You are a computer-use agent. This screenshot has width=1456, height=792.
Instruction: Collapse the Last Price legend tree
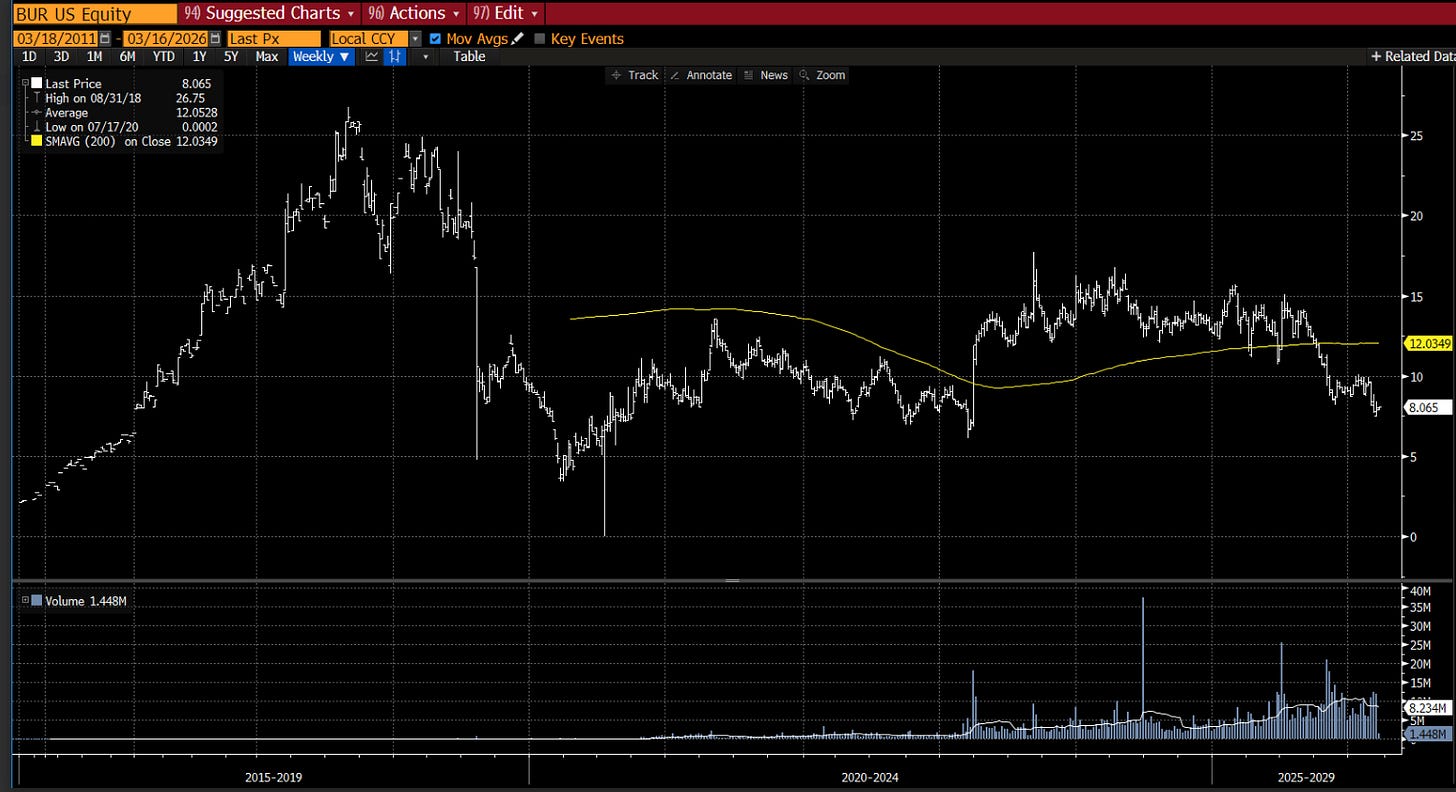coord(25,84)
